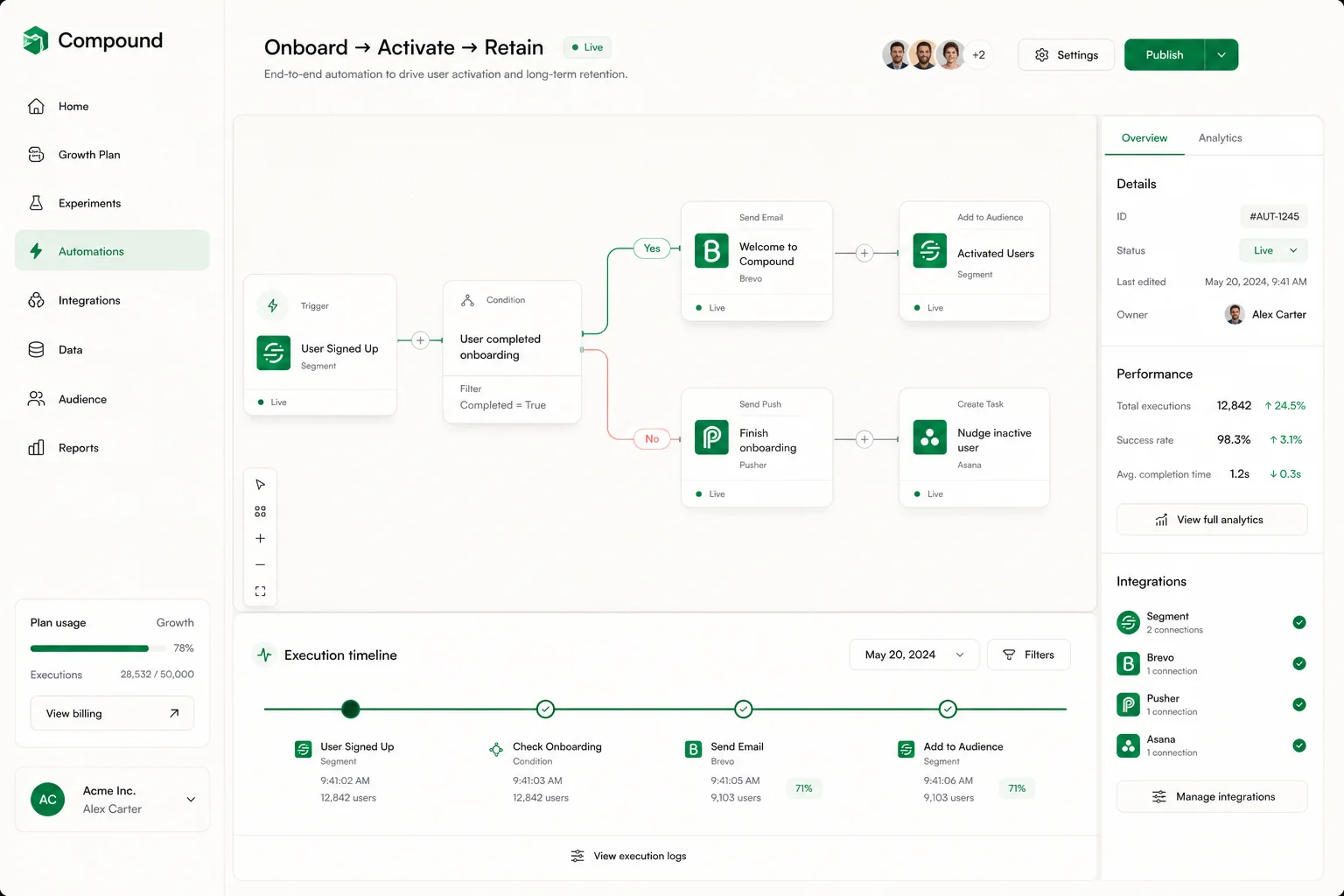This screenshot has width=1344, height=896.
Task: Click the 71% badge under Send Email
Action: [804, 788]
